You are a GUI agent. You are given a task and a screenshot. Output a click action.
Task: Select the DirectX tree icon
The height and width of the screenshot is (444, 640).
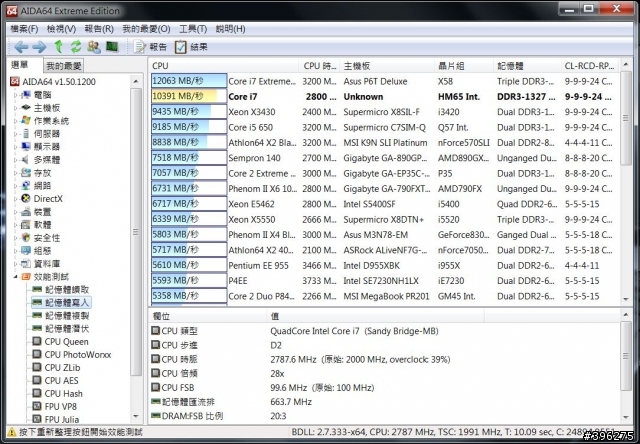tap(26, 199)
